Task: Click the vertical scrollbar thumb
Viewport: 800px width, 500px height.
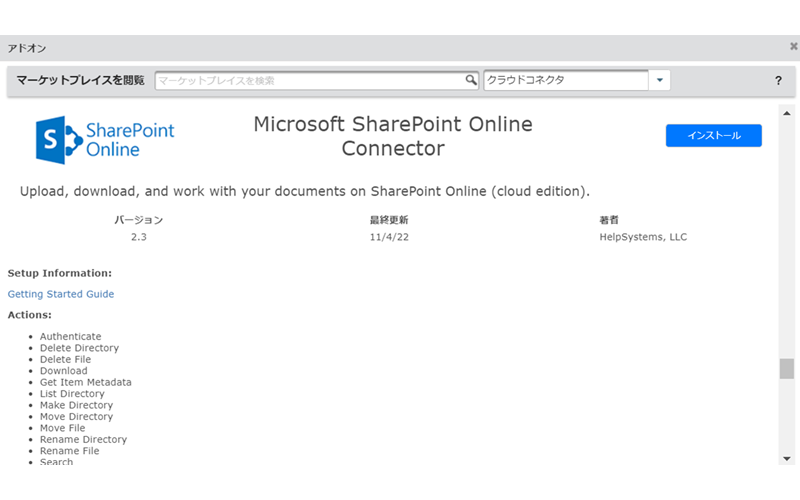Action: click(787, 369)
